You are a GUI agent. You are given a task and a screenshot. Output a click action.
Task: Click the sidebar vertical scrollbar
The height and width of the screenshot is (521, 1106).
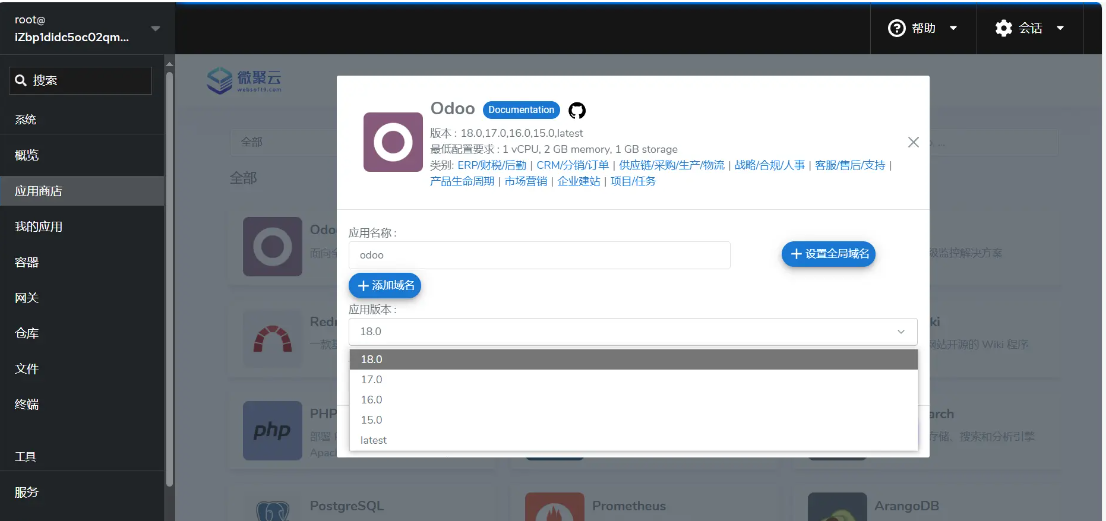click(169, 278)
